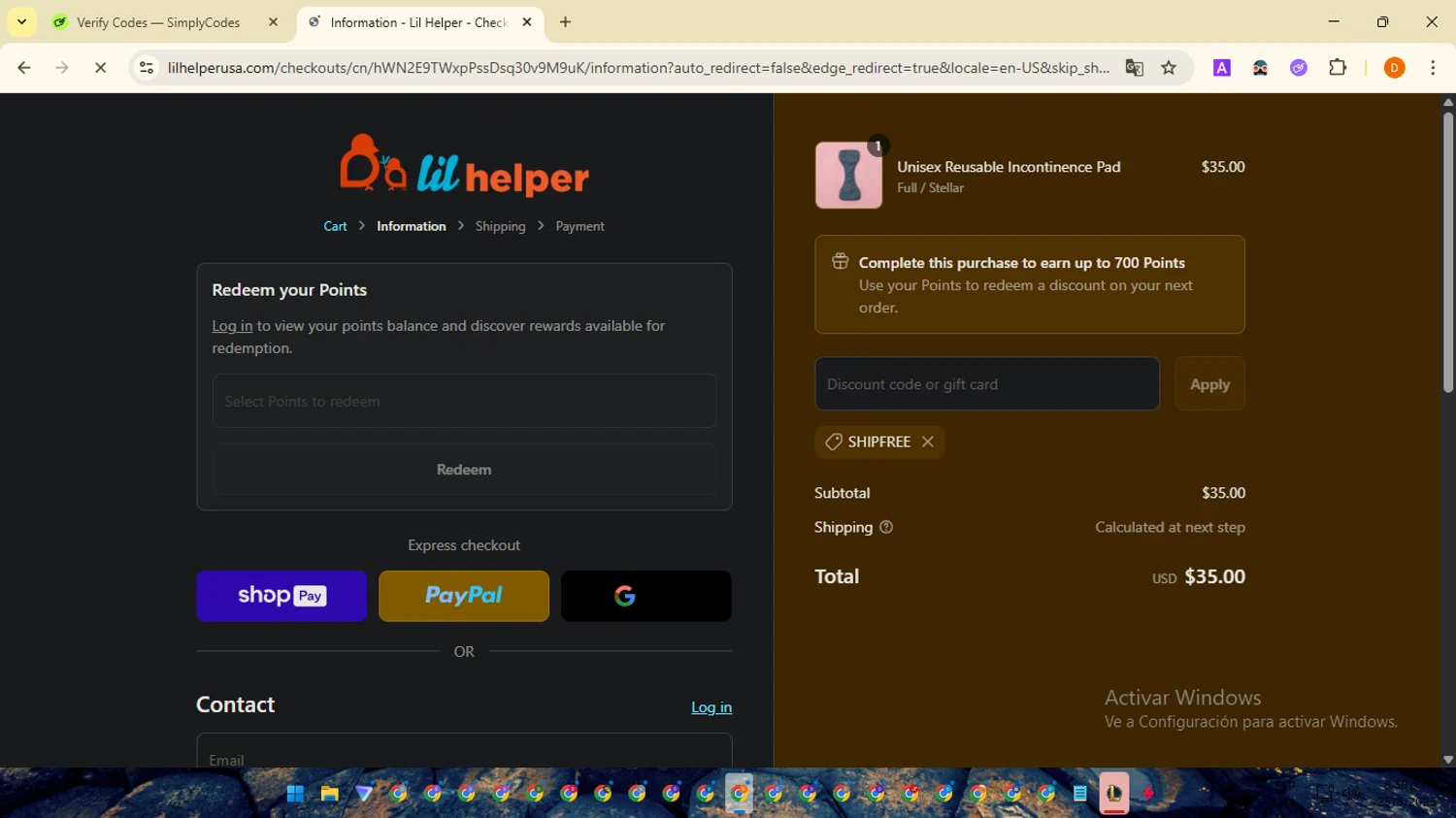The width and height of the screenshot is (1456, 818).
Task: Open Chrome three-dot menu
Action: coord(1433,68)
